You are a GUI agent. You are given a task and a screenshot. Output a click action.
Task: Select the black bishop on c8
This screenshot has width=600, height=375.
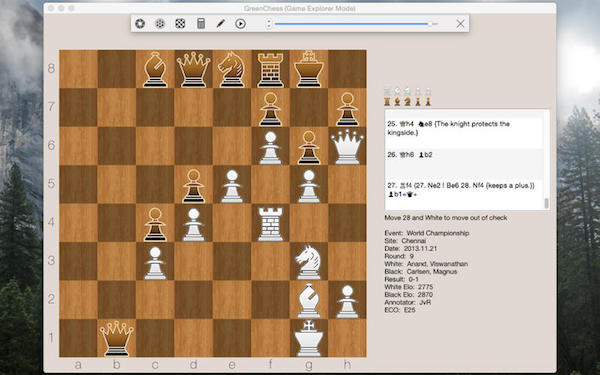coord(155,69)
